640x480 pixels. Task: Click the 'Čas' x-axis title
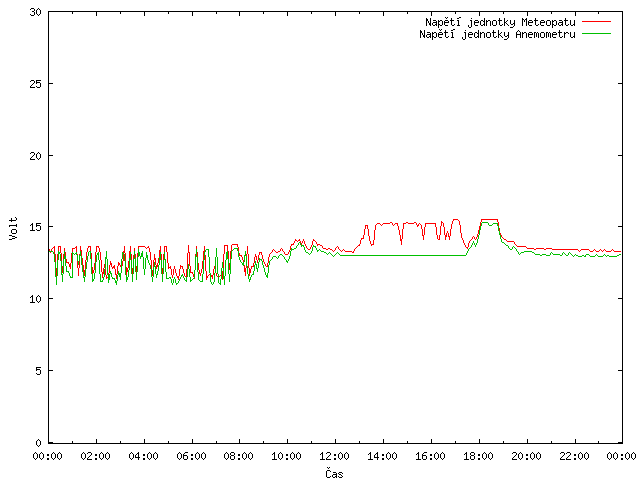(x=334, y=473)
